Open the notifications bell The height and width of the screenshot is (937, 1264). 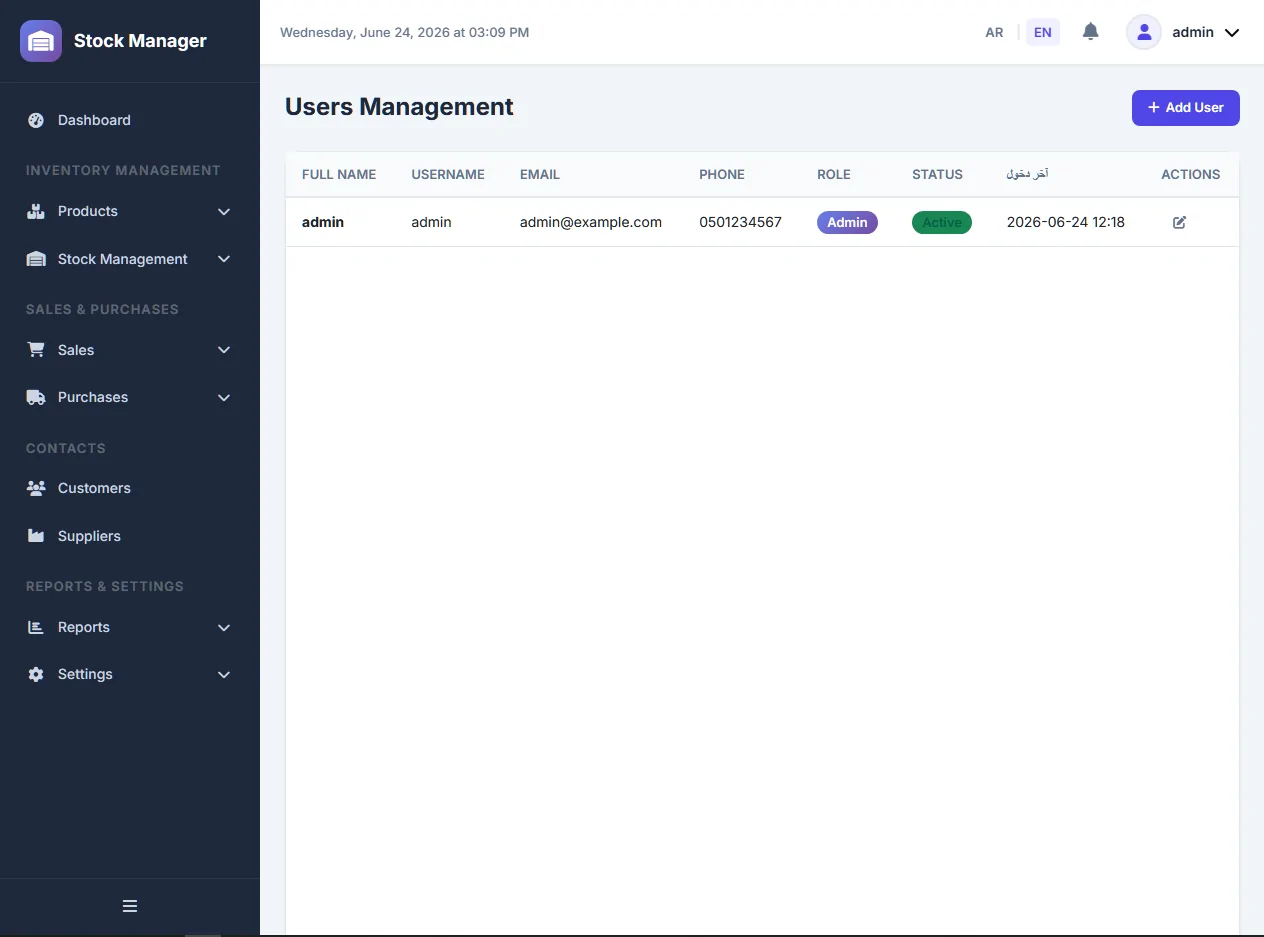point(1091,32)
